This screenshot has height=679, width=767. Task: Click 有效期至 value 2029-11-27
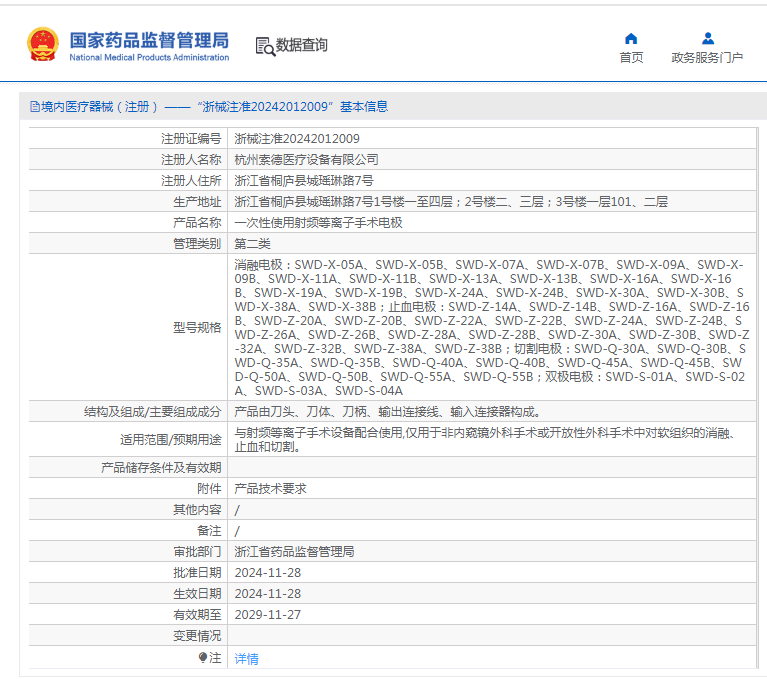[x=268, y=615]
